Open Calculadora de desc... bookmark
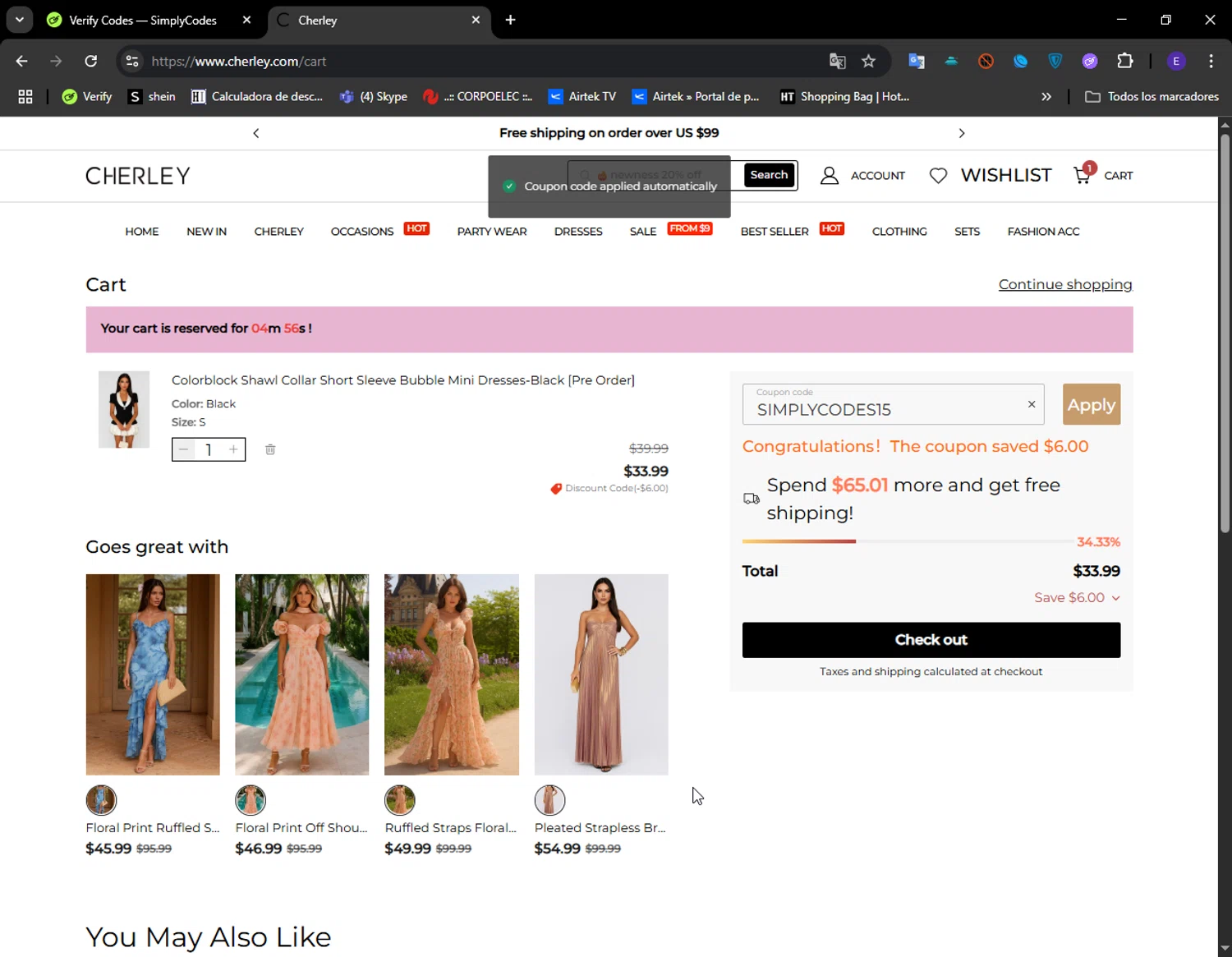The height and width of the screenshot is (957, 1232). point(256,97)
